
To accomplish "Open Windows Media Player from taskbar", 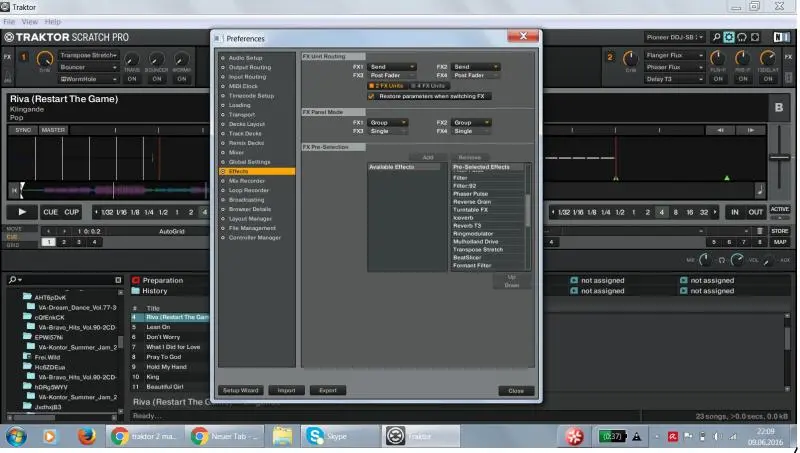I will tap(50, 436).
